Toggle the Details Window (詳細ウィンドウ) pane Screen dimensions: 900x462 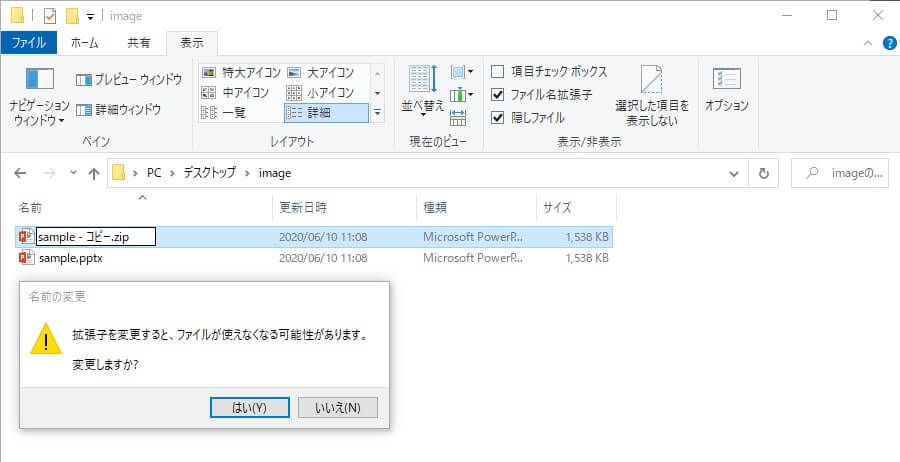pos(119,110)
